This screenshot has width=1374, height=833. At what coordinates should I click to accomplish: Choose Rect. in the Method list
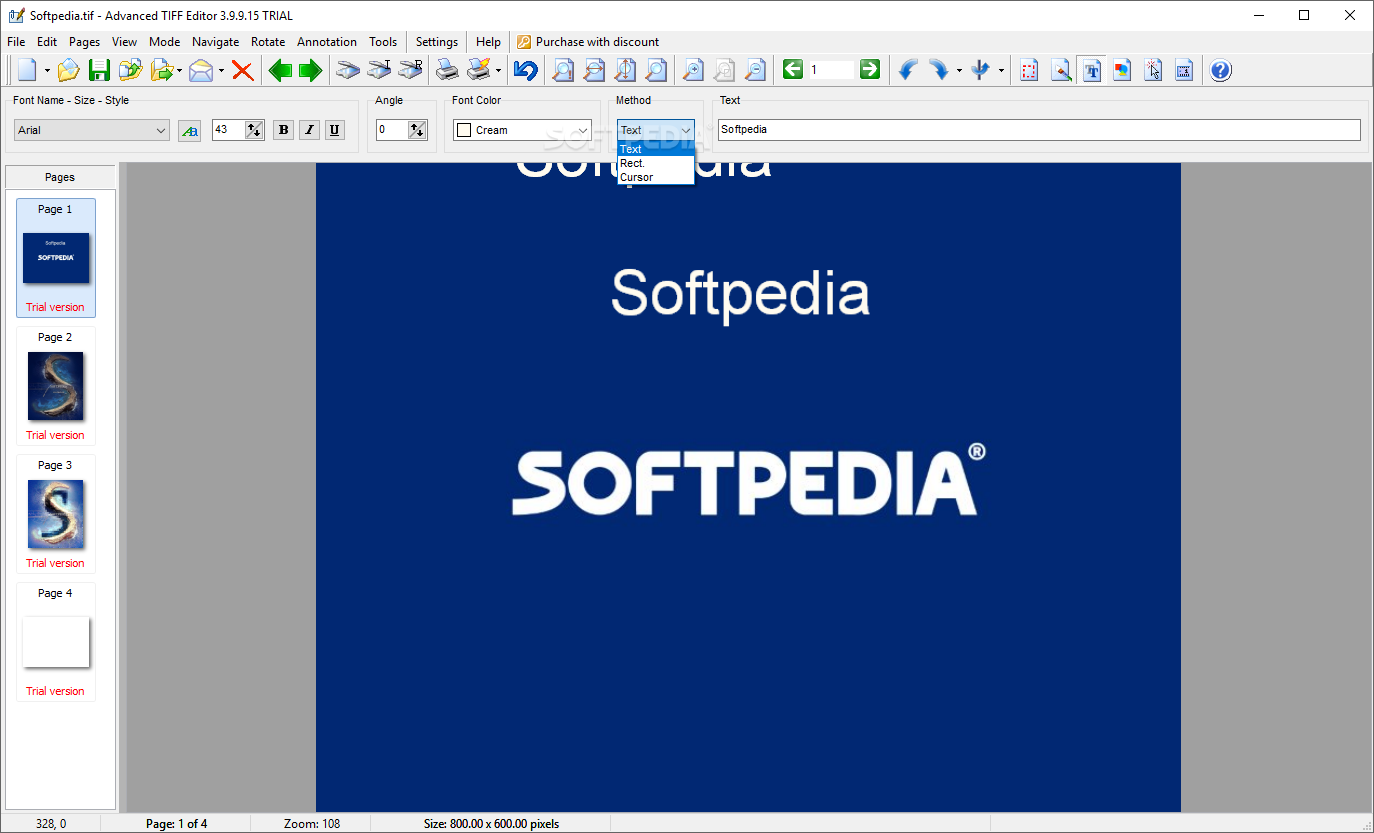click(655, 163)
